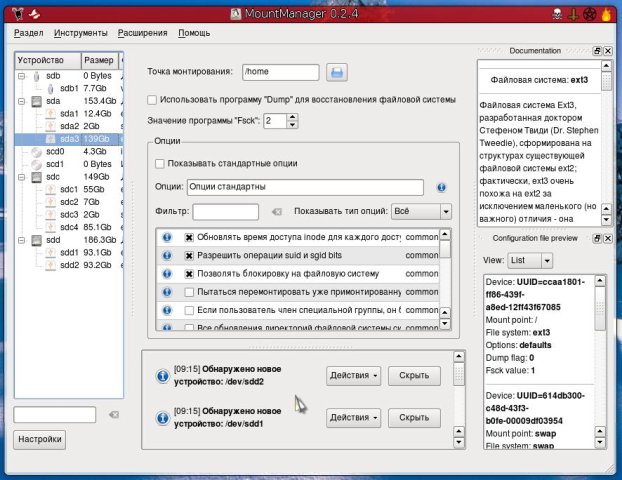Click the sdc hard drive icon
Viewport: 622px width, 480px height.
point(36,177)
